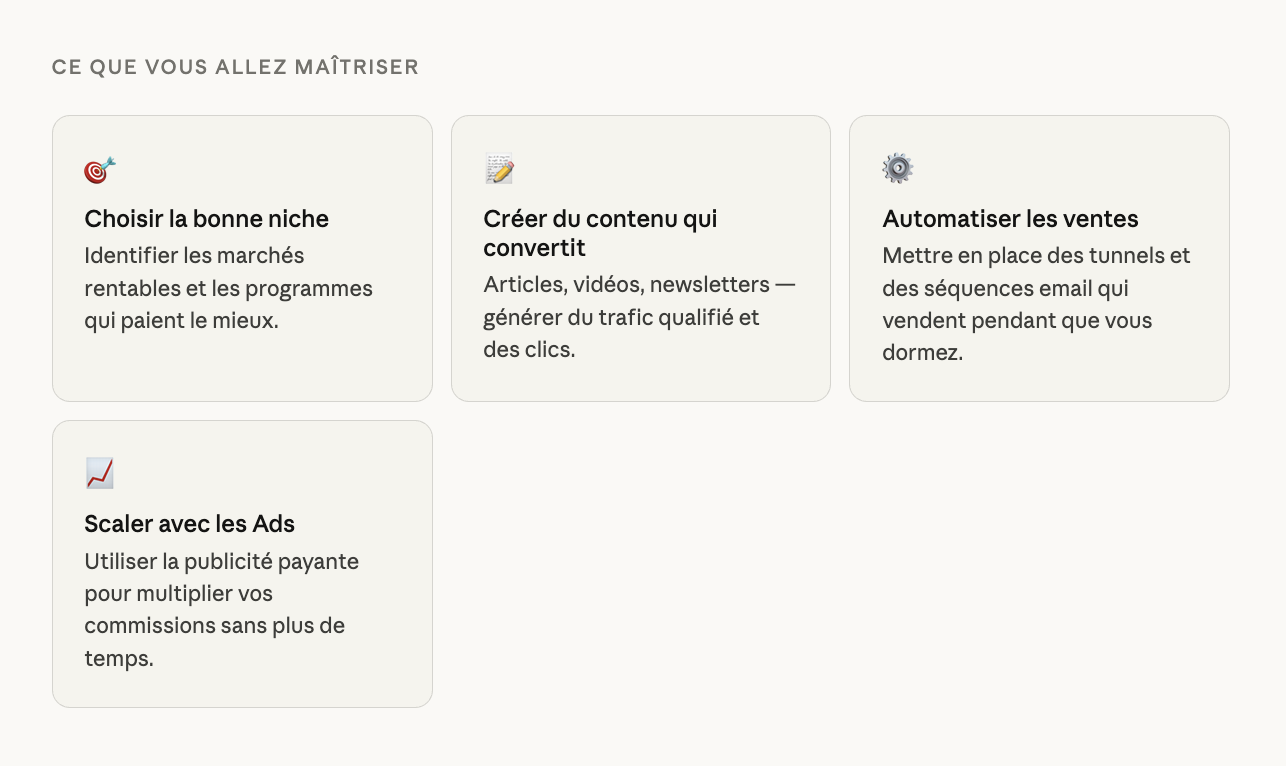
Task: Click the rising chart icon
Action: [99, 473]
